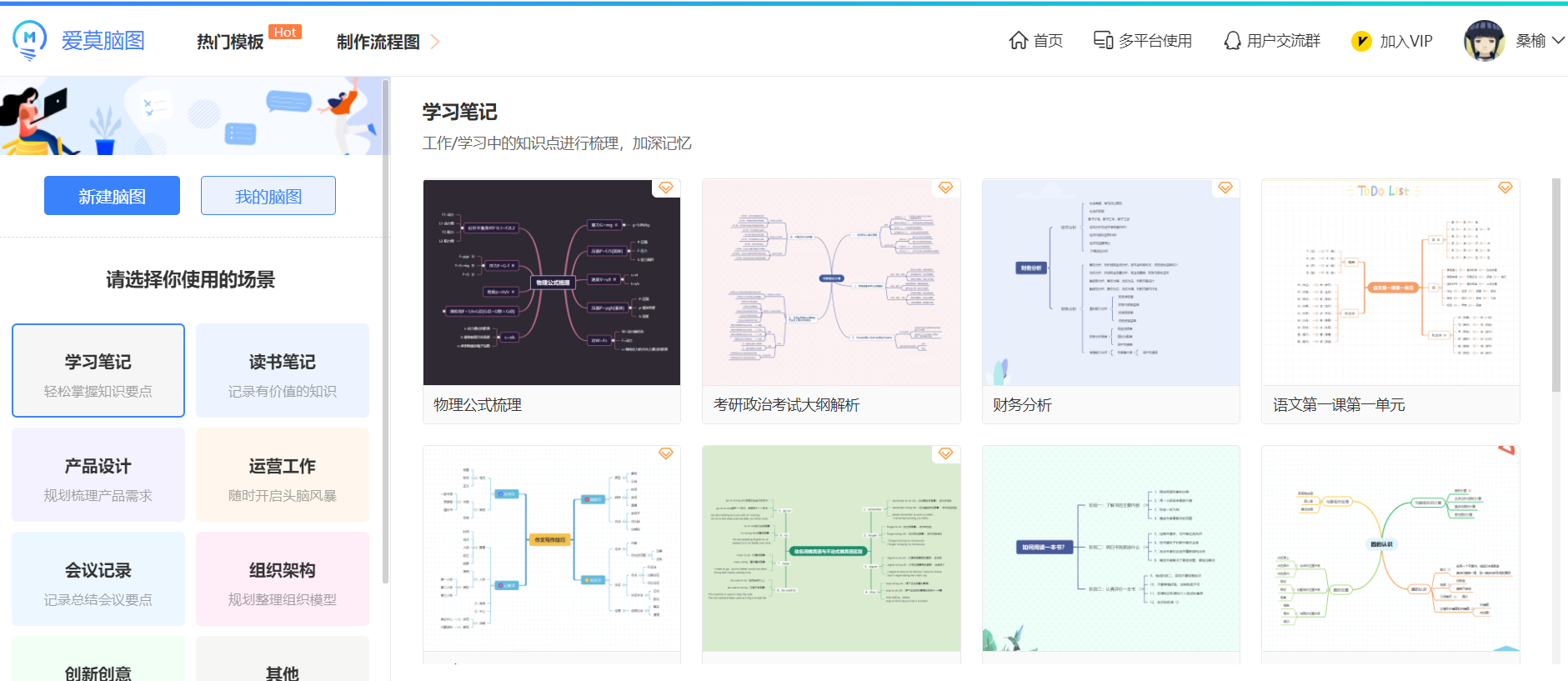Select the 组织架构 scenario
This screenshot has height=681, width=1568.
tap(283, 578)
